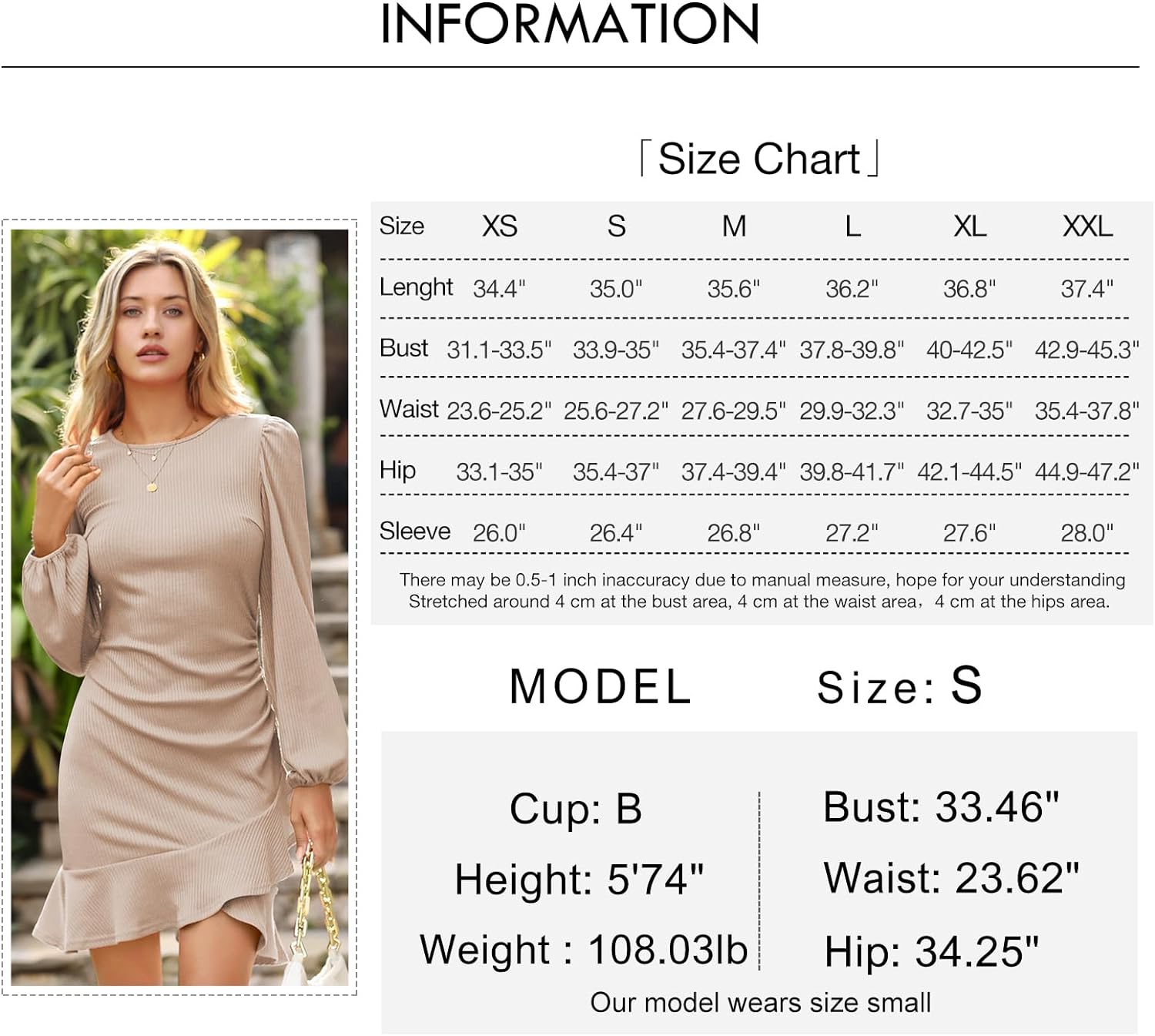The image size is (1155, 1036).
Task: Click the "Size Chart" title
Action: point(759,159)
